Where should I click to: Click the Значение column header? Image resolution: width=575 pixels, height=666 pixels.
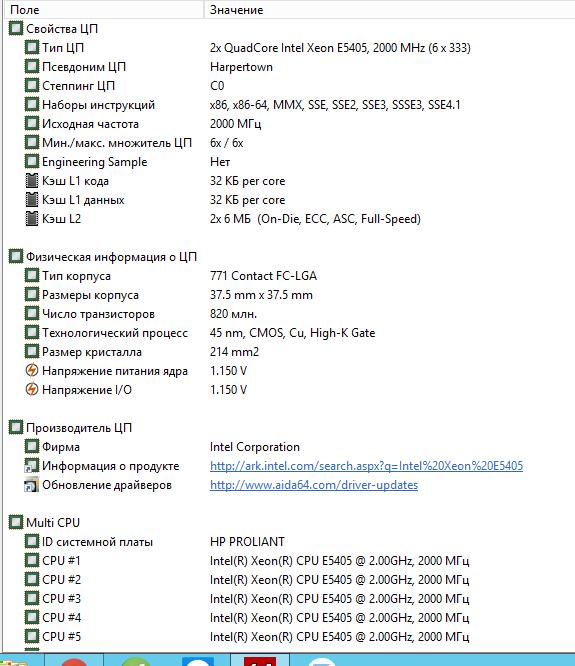tap(389, 9)
